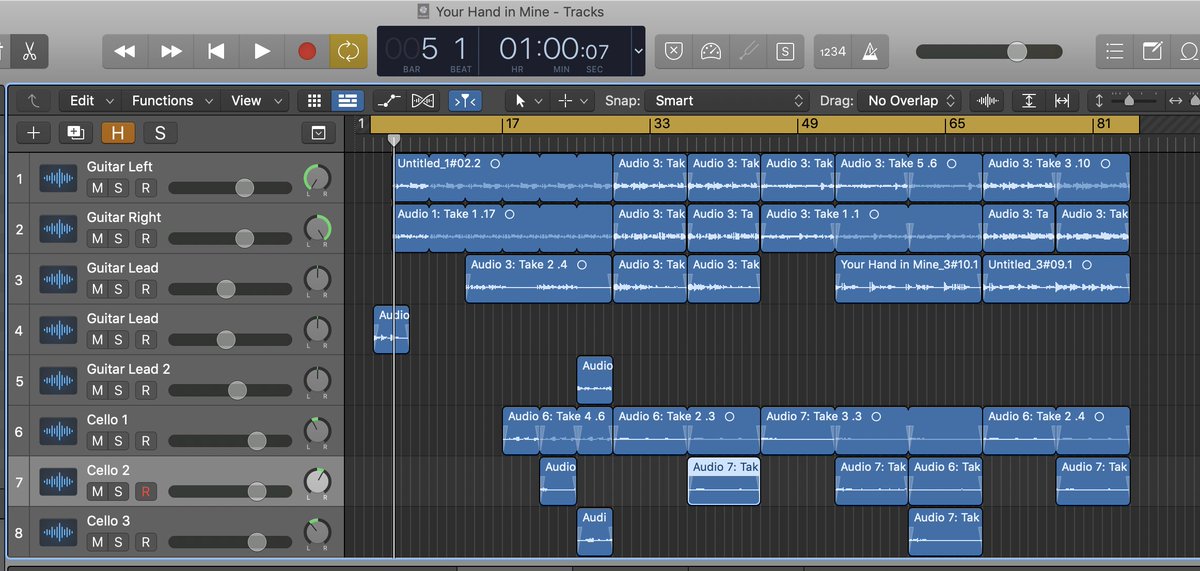
Task: Mute the Guitar Left track
Action: tap(97, 187)
